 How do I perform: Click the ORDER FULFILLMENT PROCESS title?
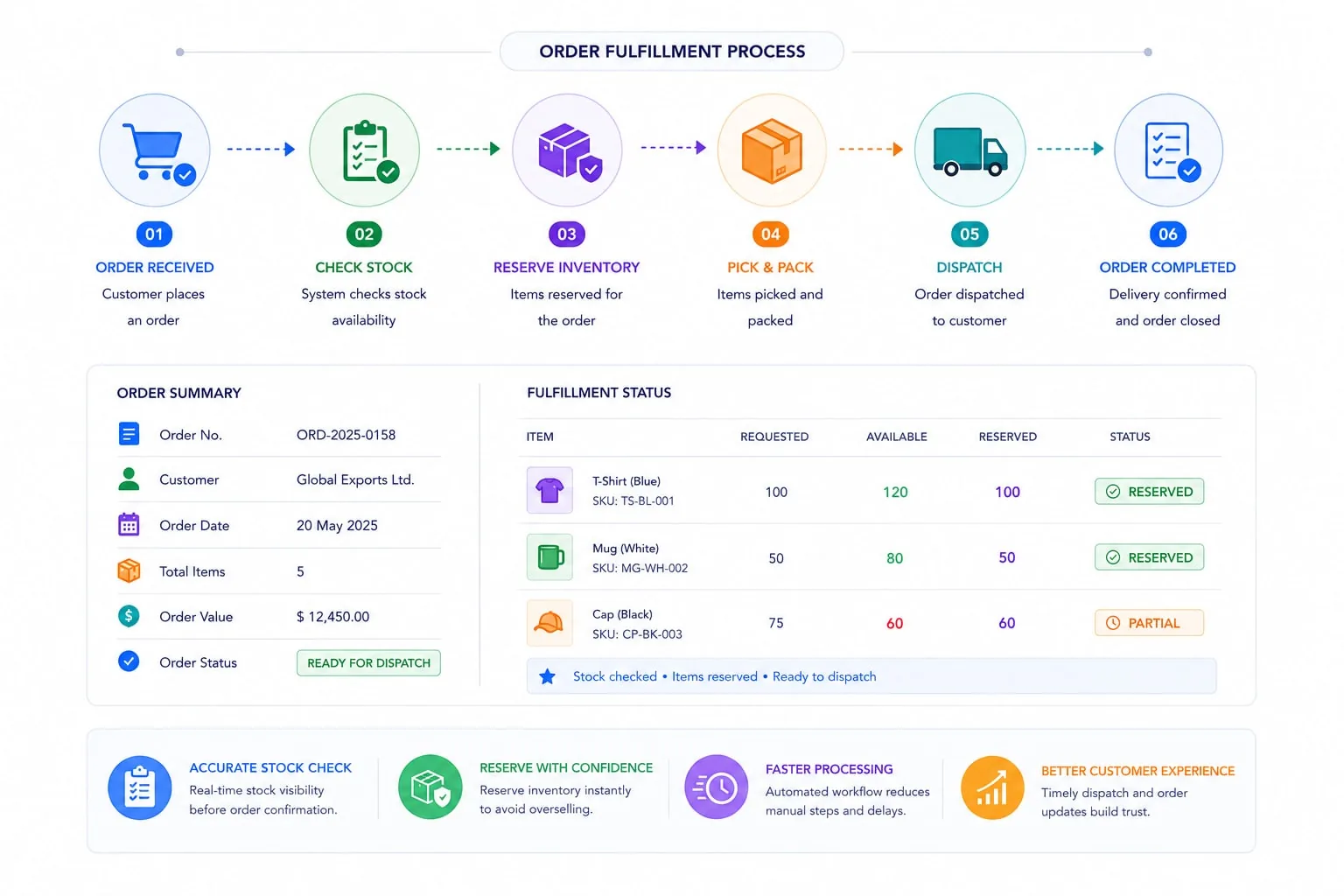pyautogui.click(x=672, y=52)
